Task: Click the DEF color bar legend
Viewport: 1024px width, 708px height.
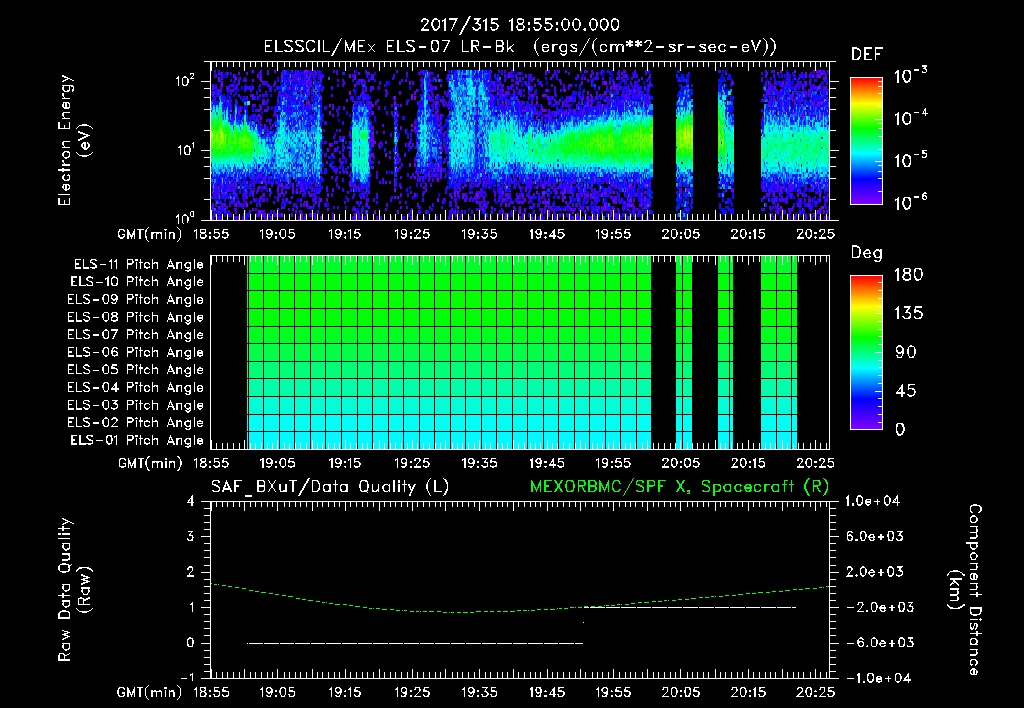Action: click(866, 140)
